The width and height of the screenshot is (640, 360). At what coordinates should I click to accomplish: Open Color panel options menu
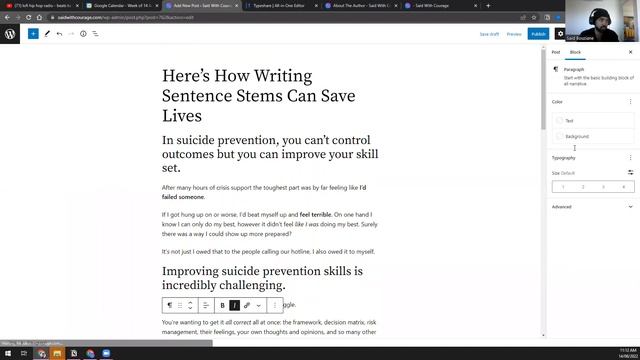coord(630,102)
